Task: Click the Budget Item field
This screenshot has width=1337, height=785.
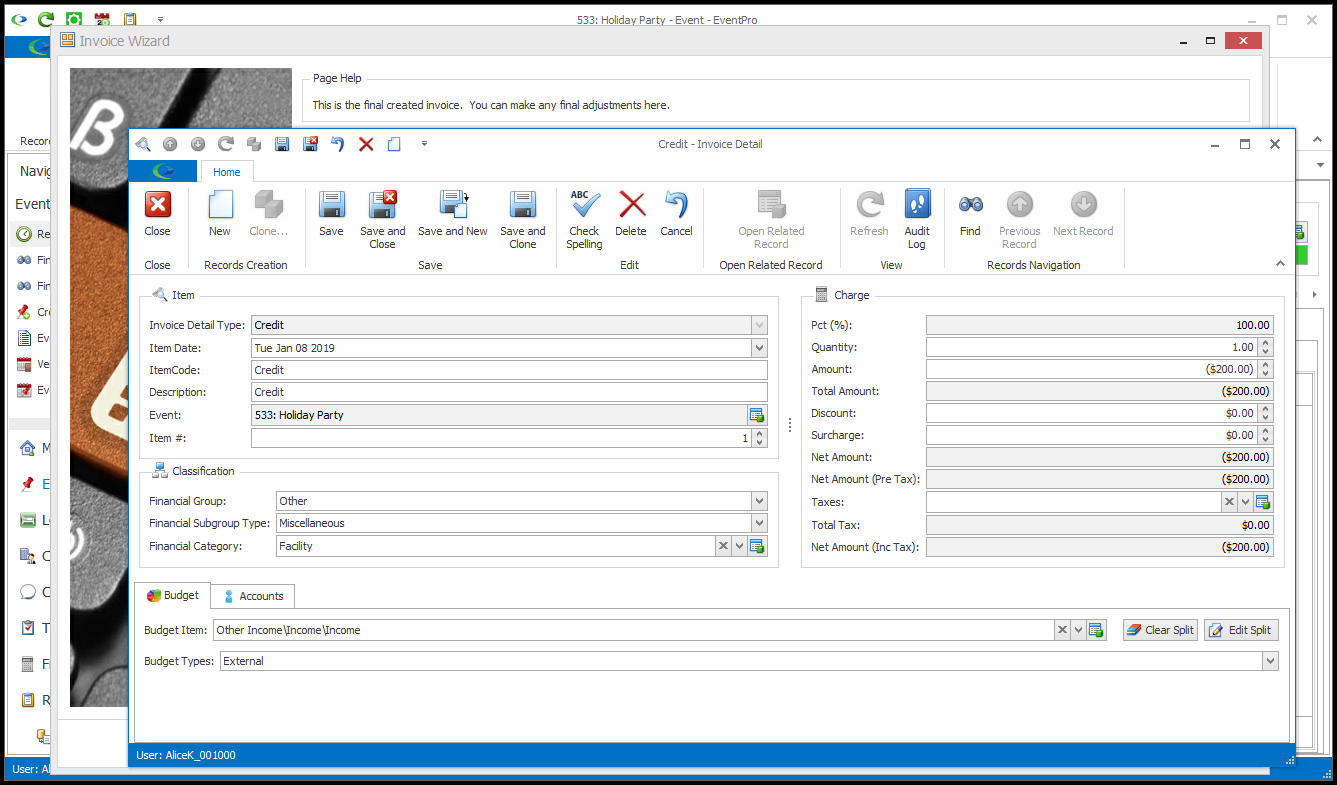Action: [x=633, y=630]
